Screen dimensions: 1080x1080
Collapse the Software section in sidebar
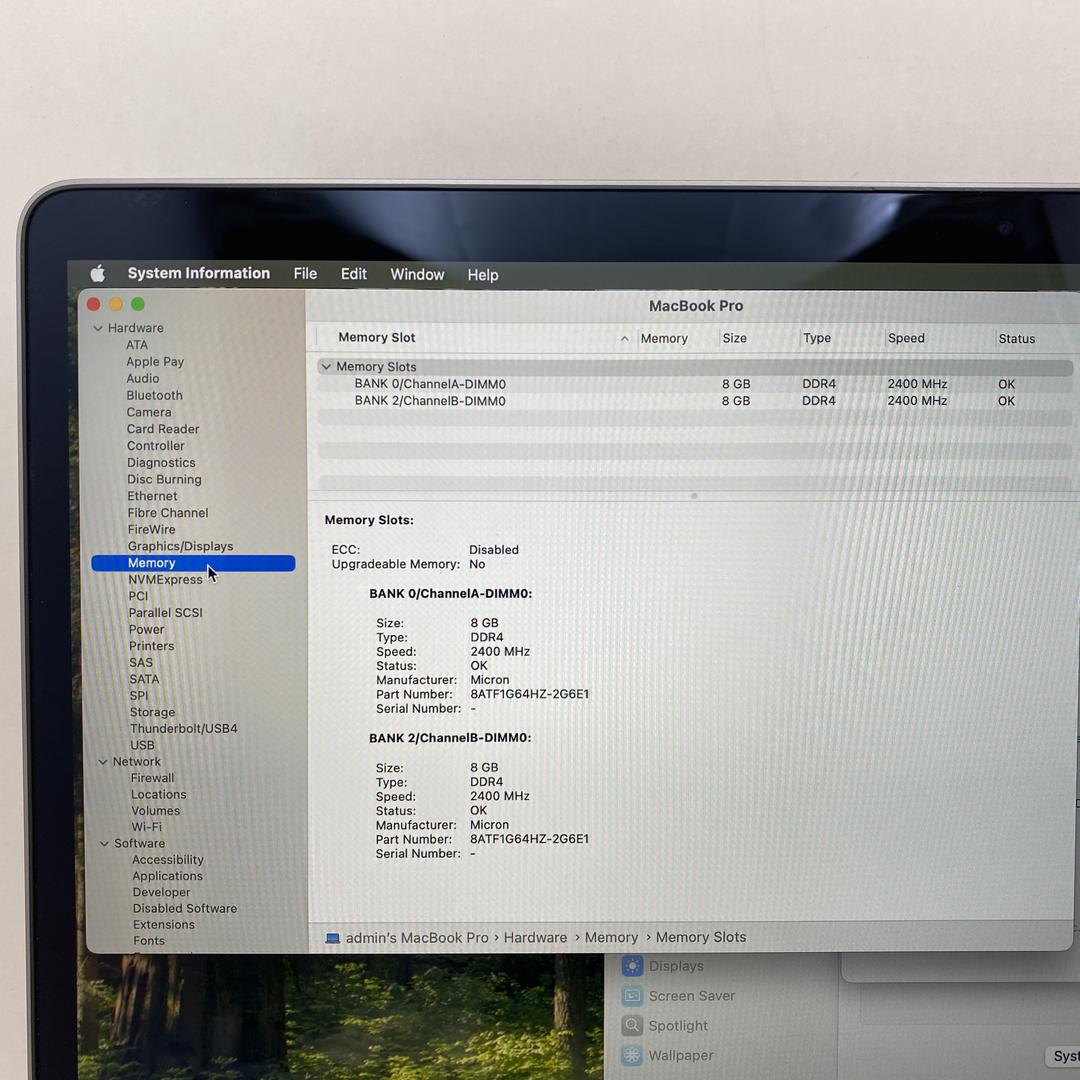[104, 844]
